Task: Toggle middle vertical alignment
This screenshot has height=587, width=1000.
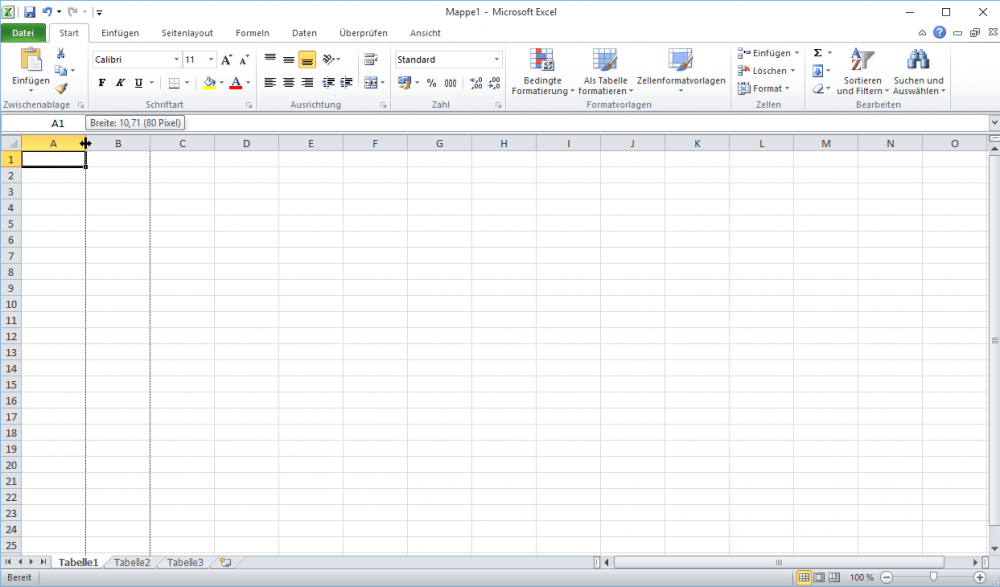Action: tap(289, 59)
